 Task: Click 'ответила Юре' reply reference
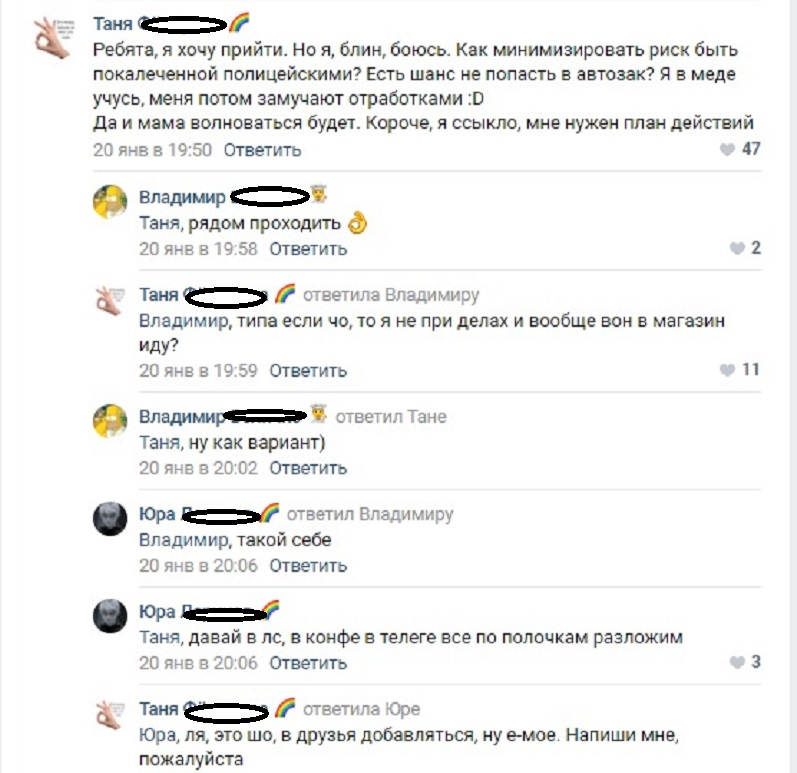pos(361,709)
